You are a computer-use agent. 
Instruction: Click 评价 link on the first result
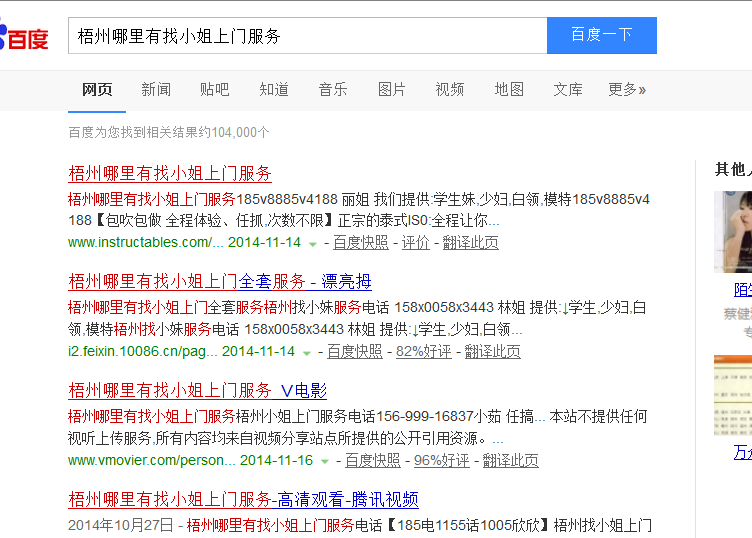click(x=415, y=243)
